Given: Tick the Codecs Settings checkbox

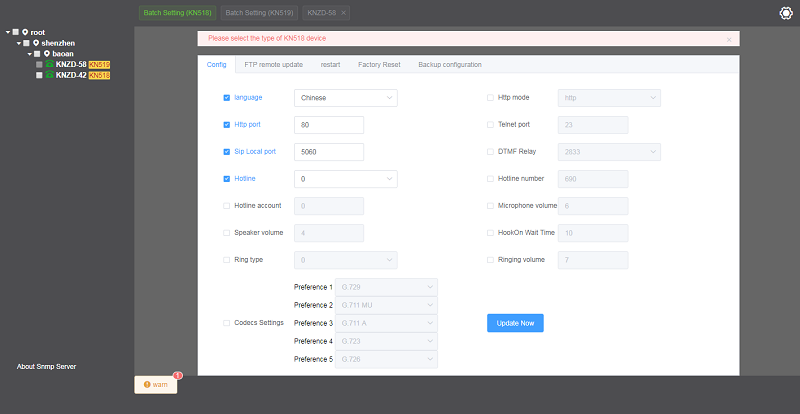Looking at the screenshot, I should click(227, 323).
